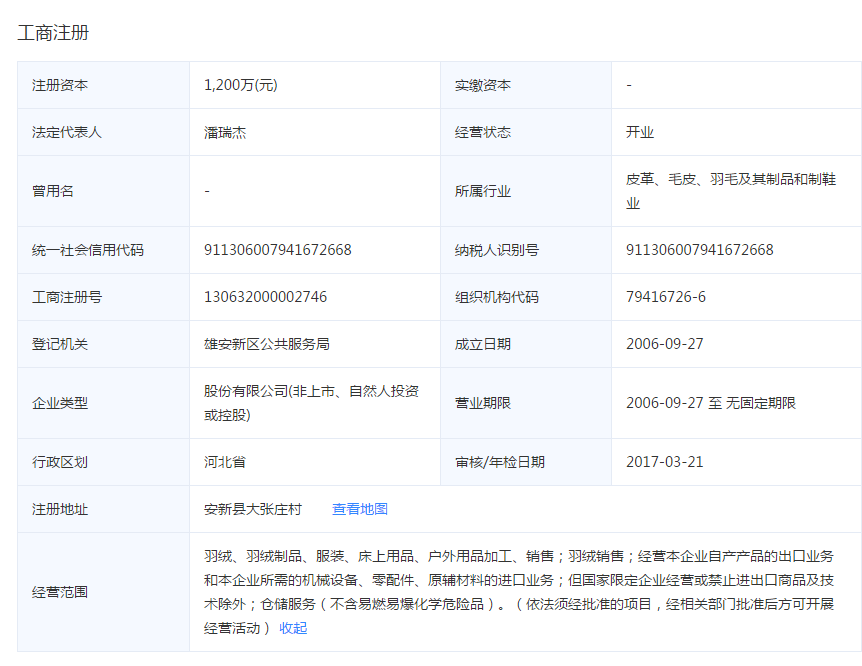Select the credit code under 统一社会信用代码

[x=278, y=250]
